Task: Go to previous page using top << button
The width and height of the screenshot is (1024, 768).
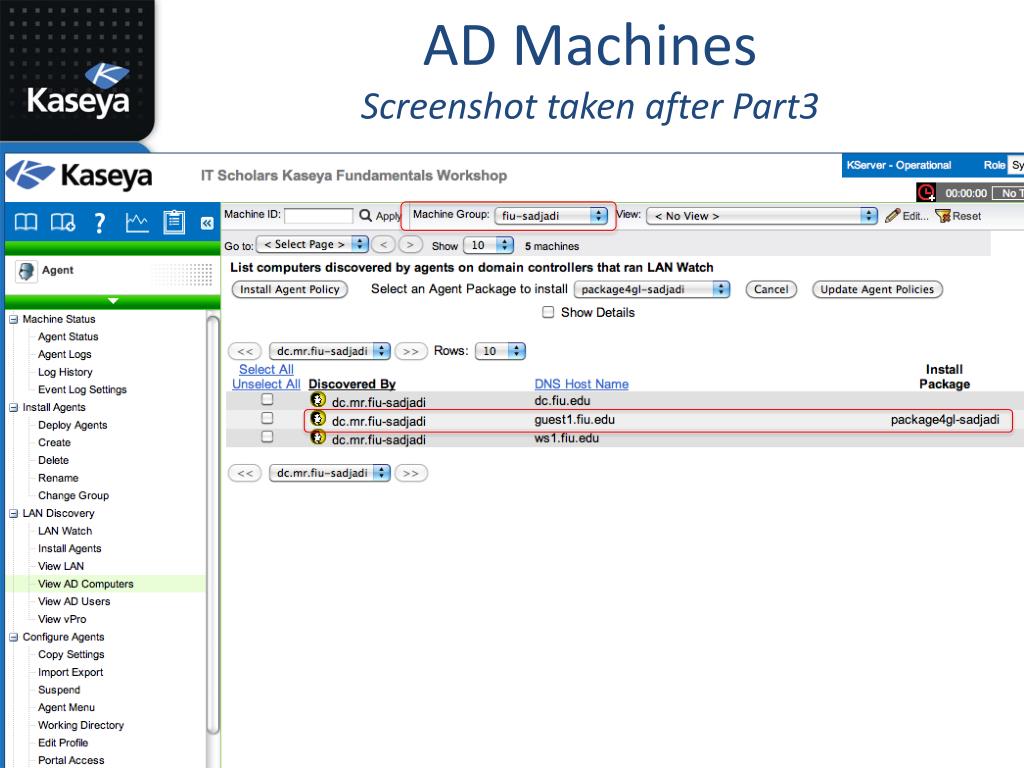Action: [245, 351]
